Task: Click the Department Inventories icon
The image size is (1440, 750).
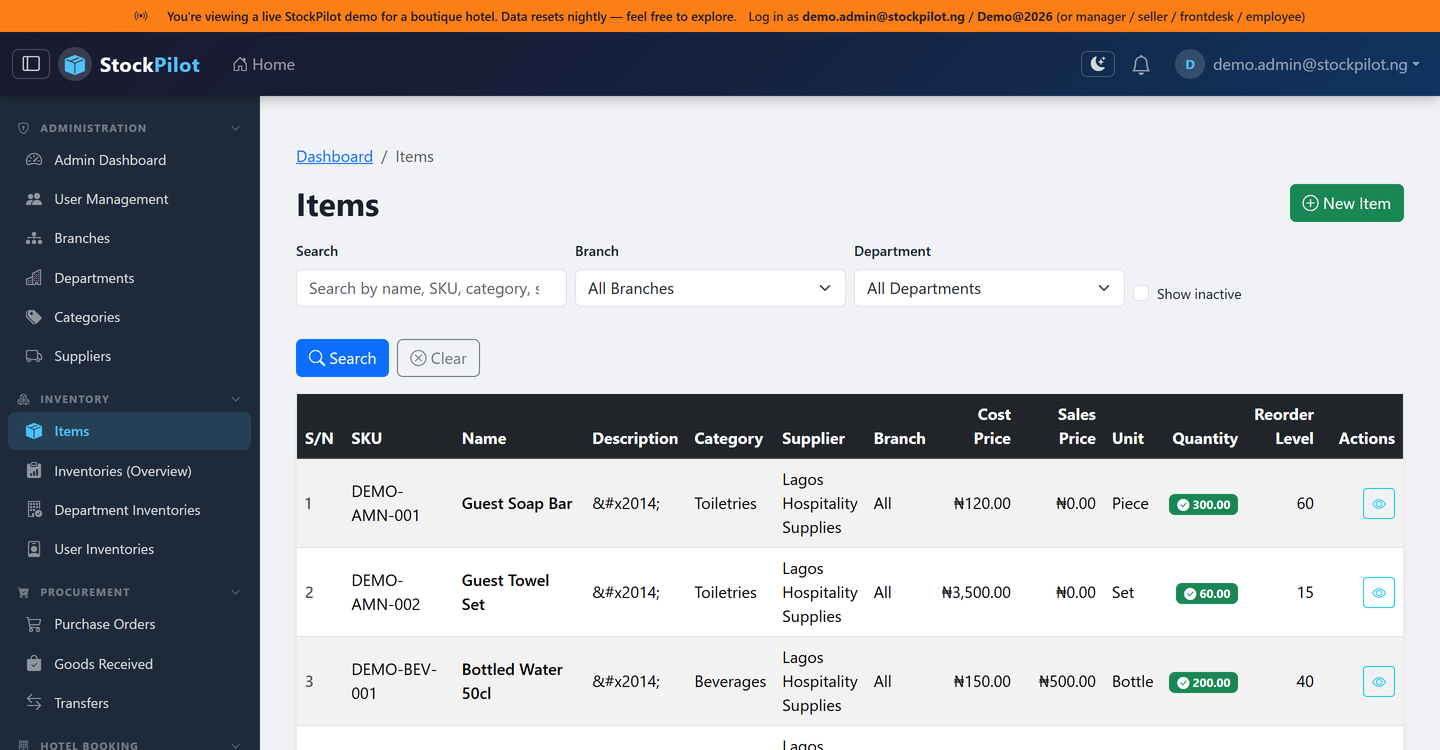Action: coord(34,510)
